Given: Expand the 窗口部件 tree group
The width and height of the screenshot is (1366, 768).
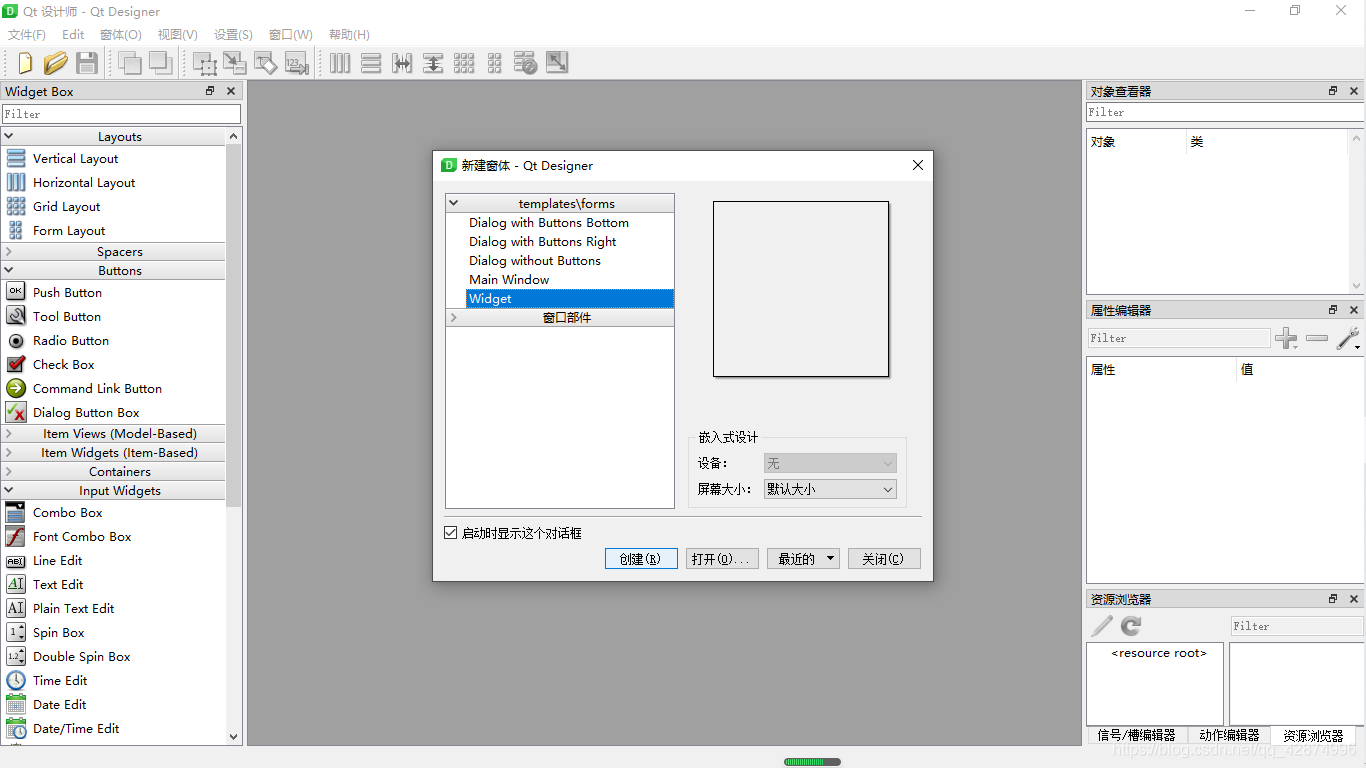Looking at the screenshot, I should [454, 317].
